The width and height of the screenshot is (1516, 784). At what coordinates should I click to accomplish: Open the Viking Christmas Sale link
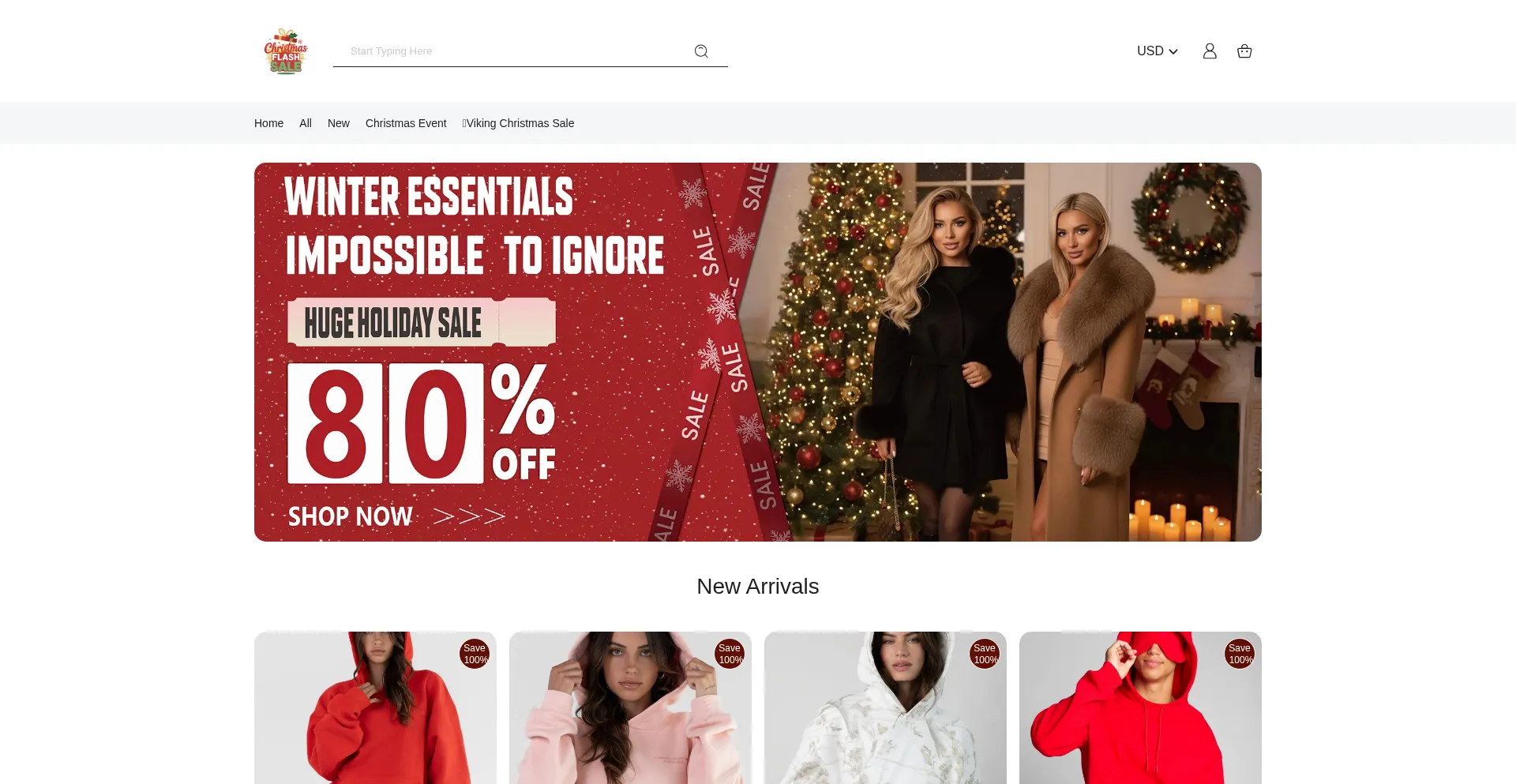pos(518,123)
